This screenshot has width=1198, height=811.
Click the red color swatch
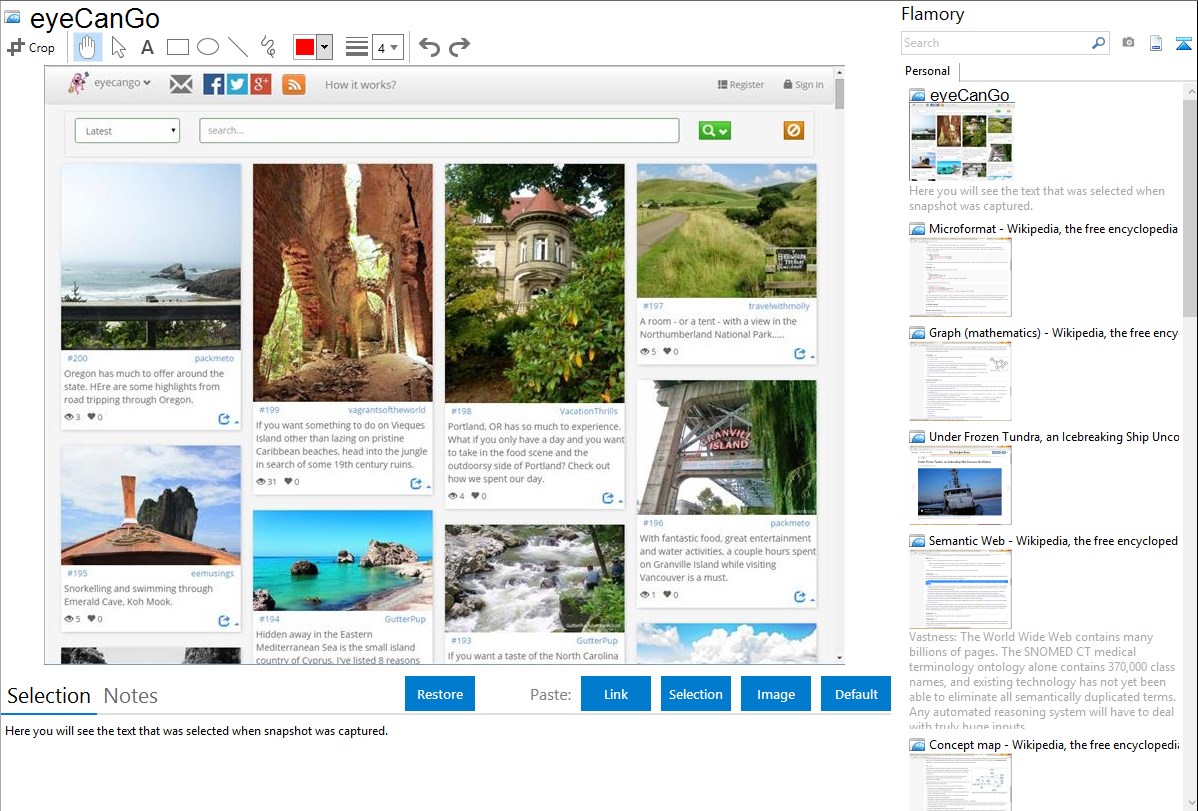tap(305, 47)
